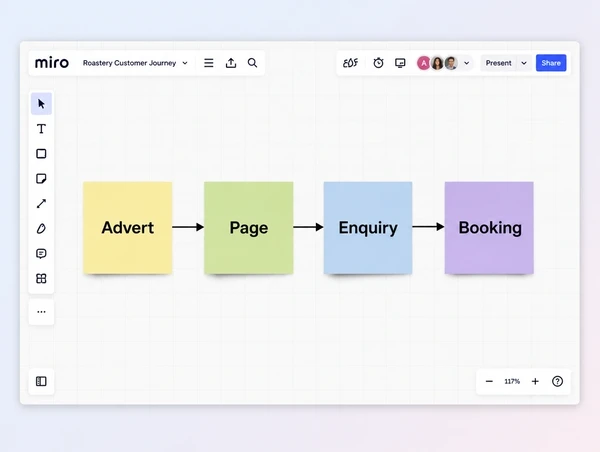This screenshot has width=600, height=452.
Task: Click the blue Share button
Action: coord(551,63)
